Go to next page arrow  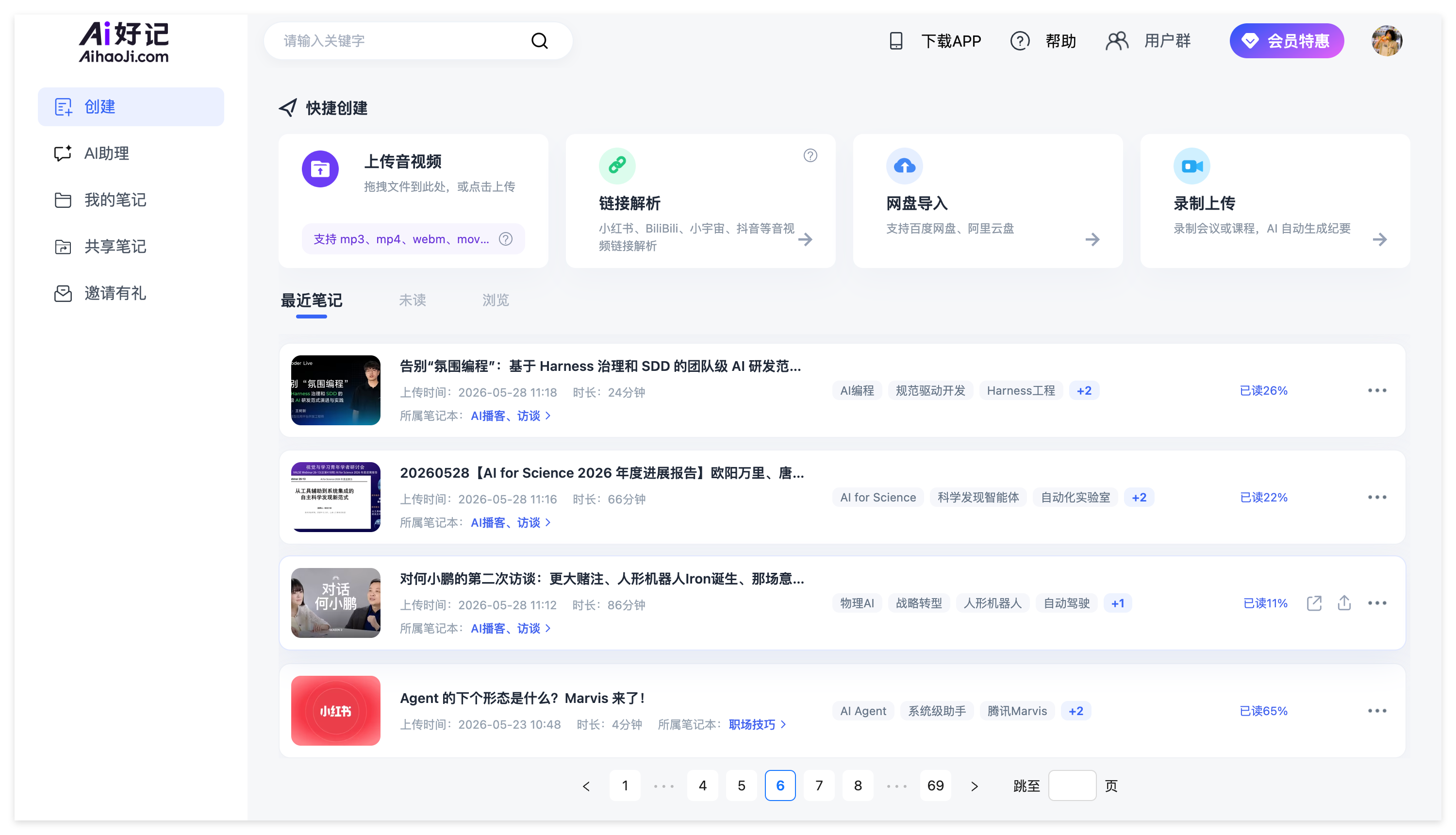pos(975,786)
